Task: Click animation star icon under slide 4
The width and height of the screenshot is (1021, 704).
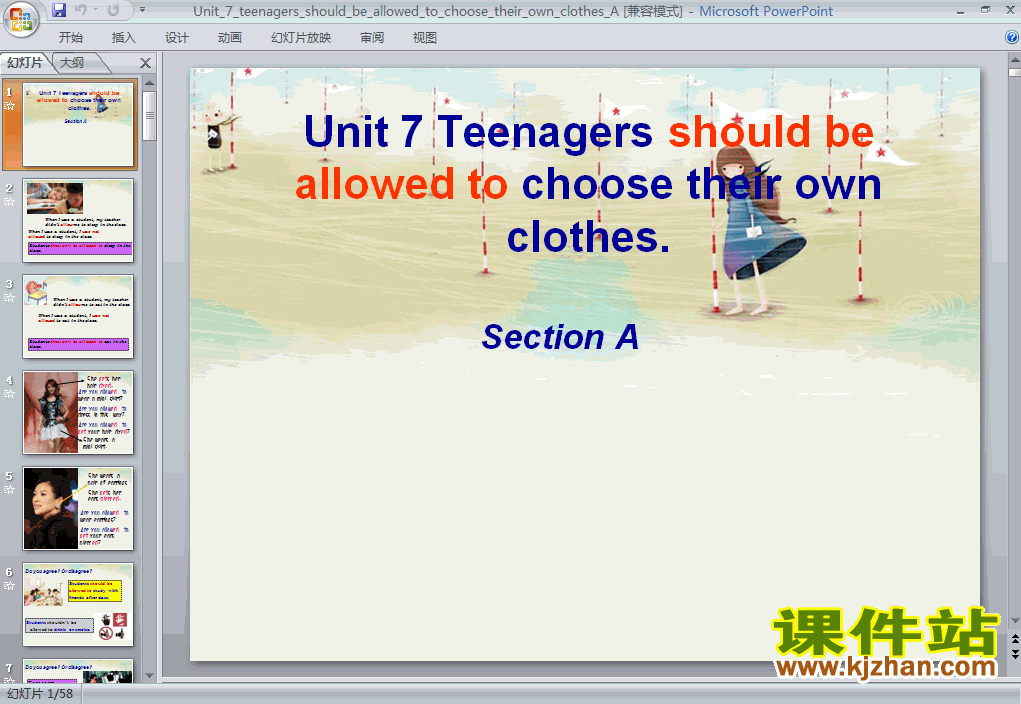Action: tap(9, 394)
